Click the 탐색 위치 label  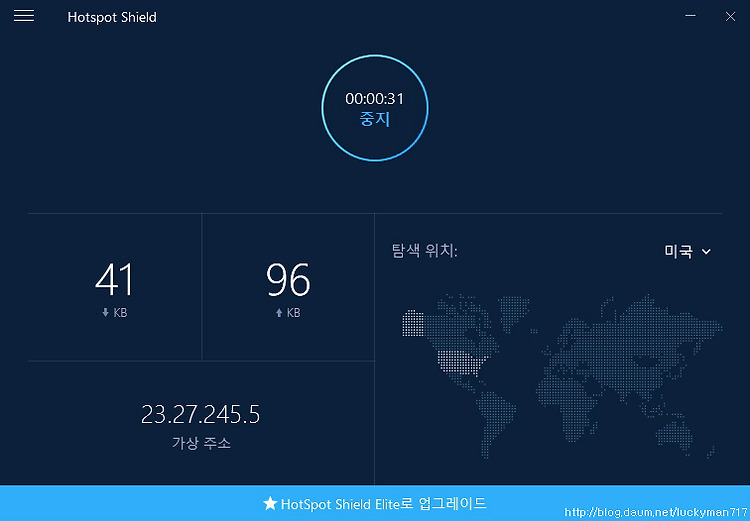(424, 251)
